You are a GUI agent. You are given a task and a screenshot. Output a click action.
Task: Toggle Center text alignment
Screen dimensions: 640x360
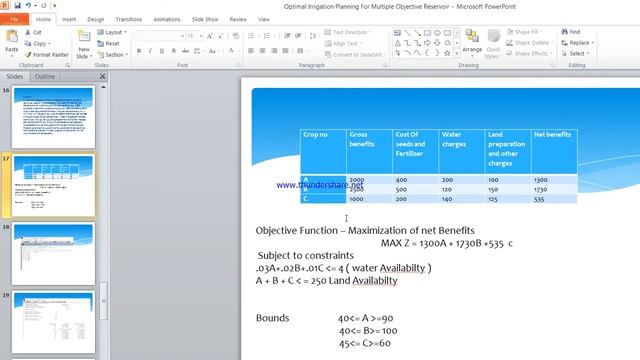pyautogui.click(x=262, y=51)
